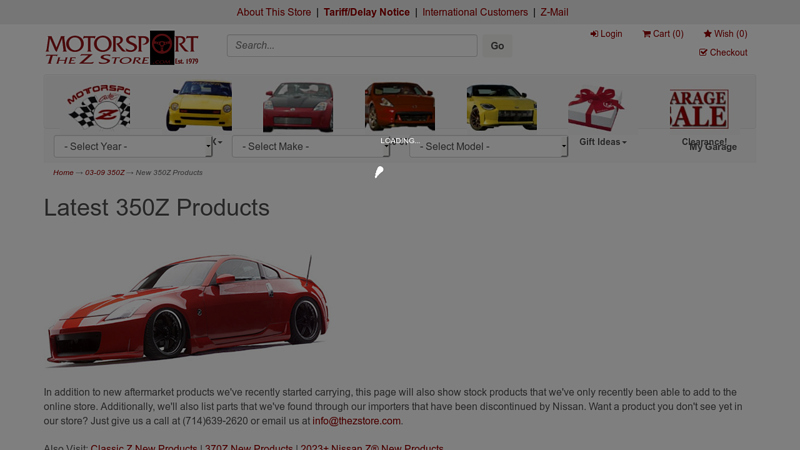Open the Login page
Viewport: 800px width, 450px height.
[606, 34]
